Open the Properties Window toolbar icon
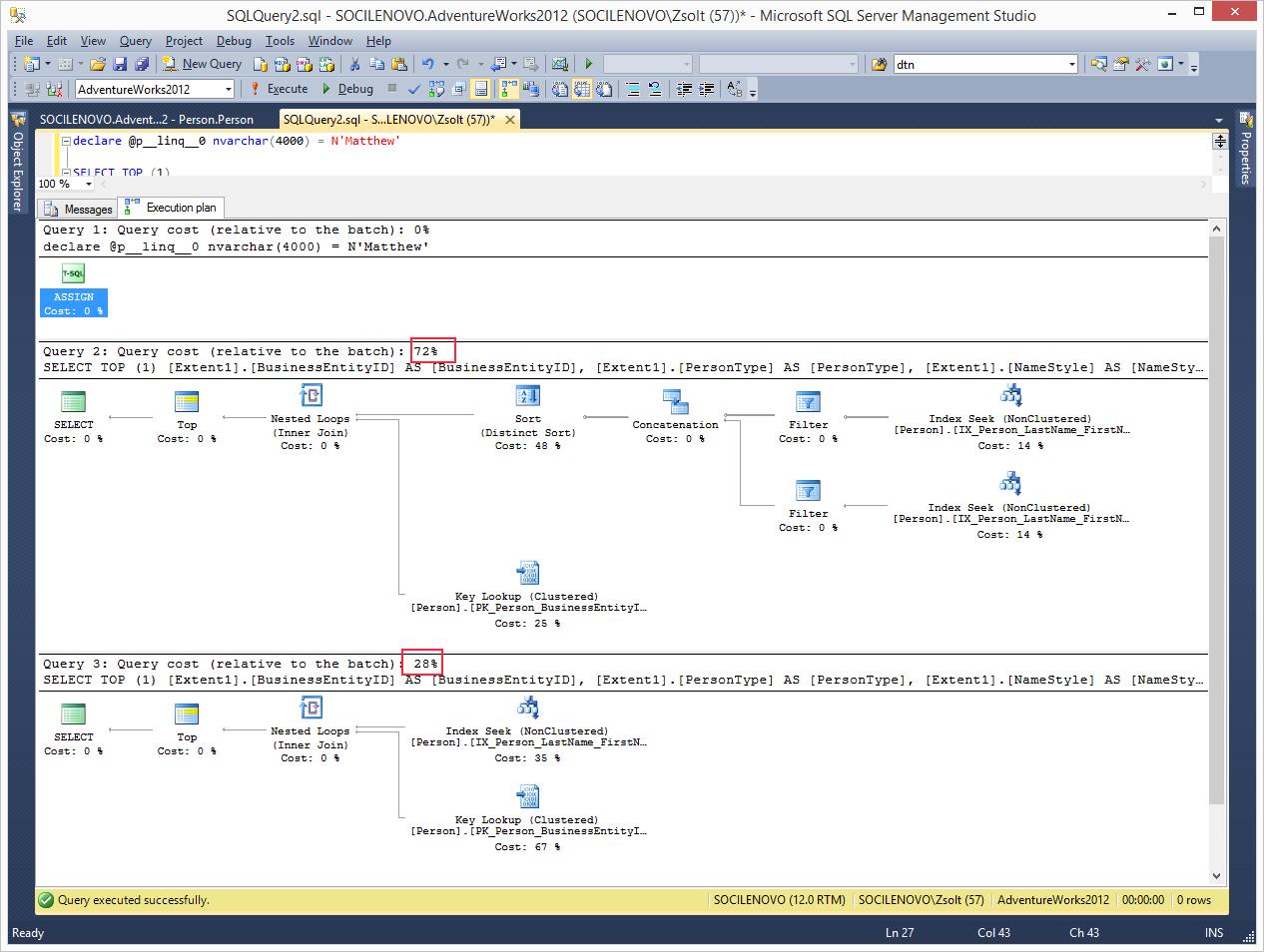 (x=1120, y=64)
